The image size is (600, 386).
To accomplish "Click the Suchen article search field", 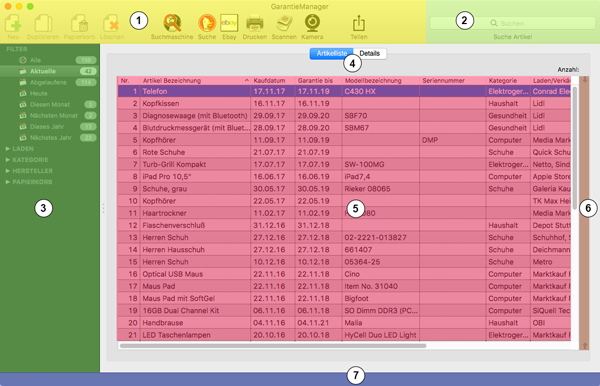I will (x=512, y=23).
